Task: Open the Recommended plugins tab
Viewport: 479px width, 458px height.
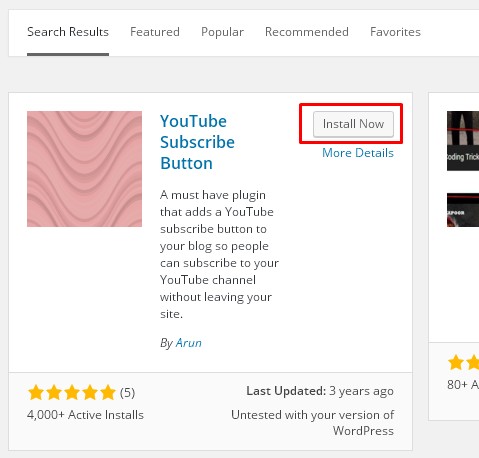Action: click(307, 32)
